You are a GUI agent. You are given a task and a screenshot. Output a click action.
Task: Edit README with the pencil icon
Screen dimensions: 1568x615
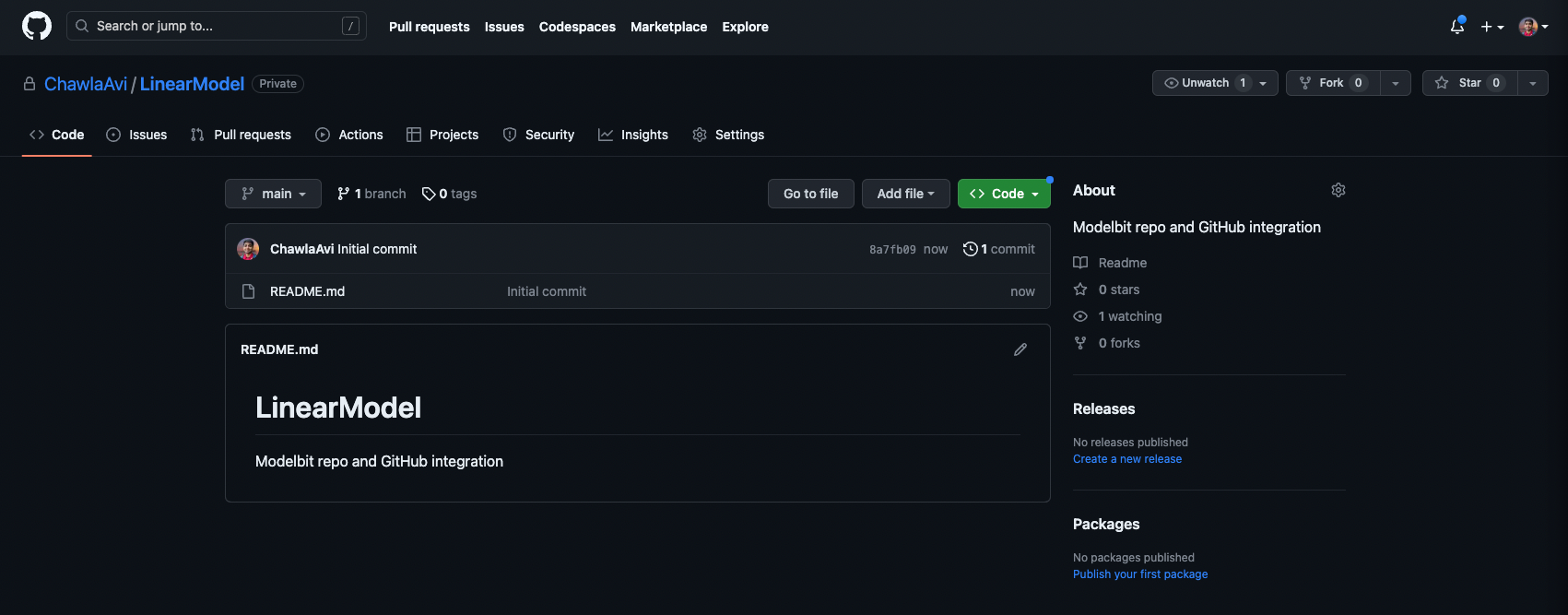coord(1020,349)
